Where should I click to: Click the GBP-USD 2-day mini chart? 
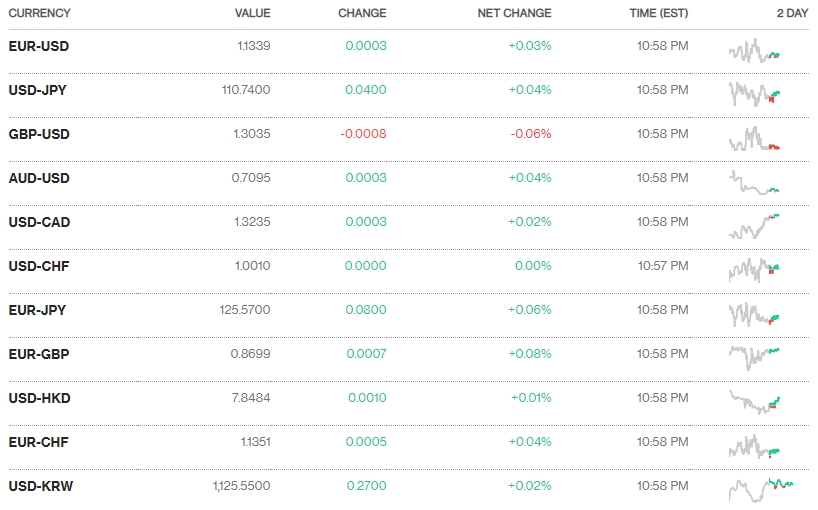tap(755, 139)
